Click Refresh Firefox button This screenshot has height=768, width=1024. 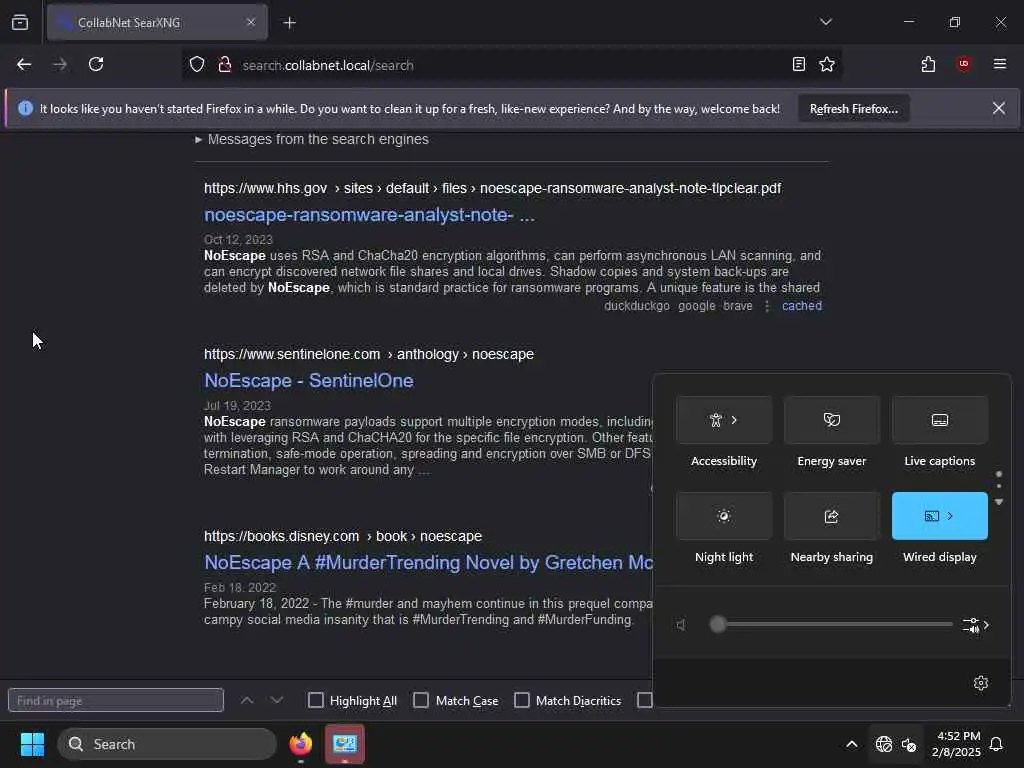(x=854, y=109)
